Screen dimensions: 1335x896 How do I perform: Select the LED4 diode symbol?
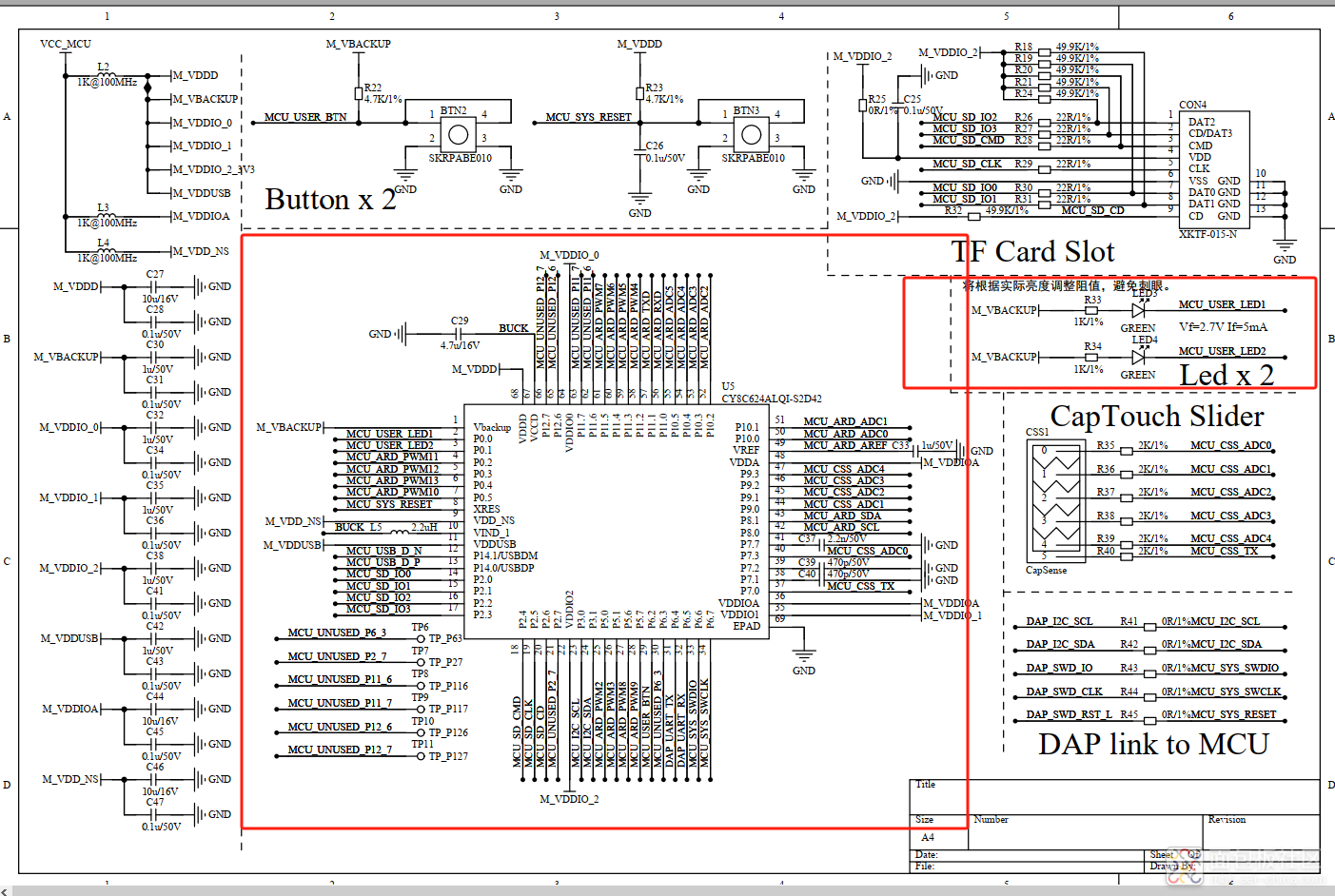click(1138, 358)
